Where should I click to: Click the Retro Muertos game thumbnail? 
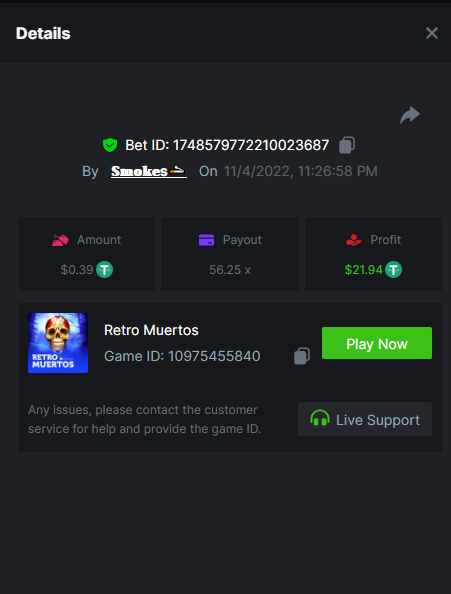[58, 343]
